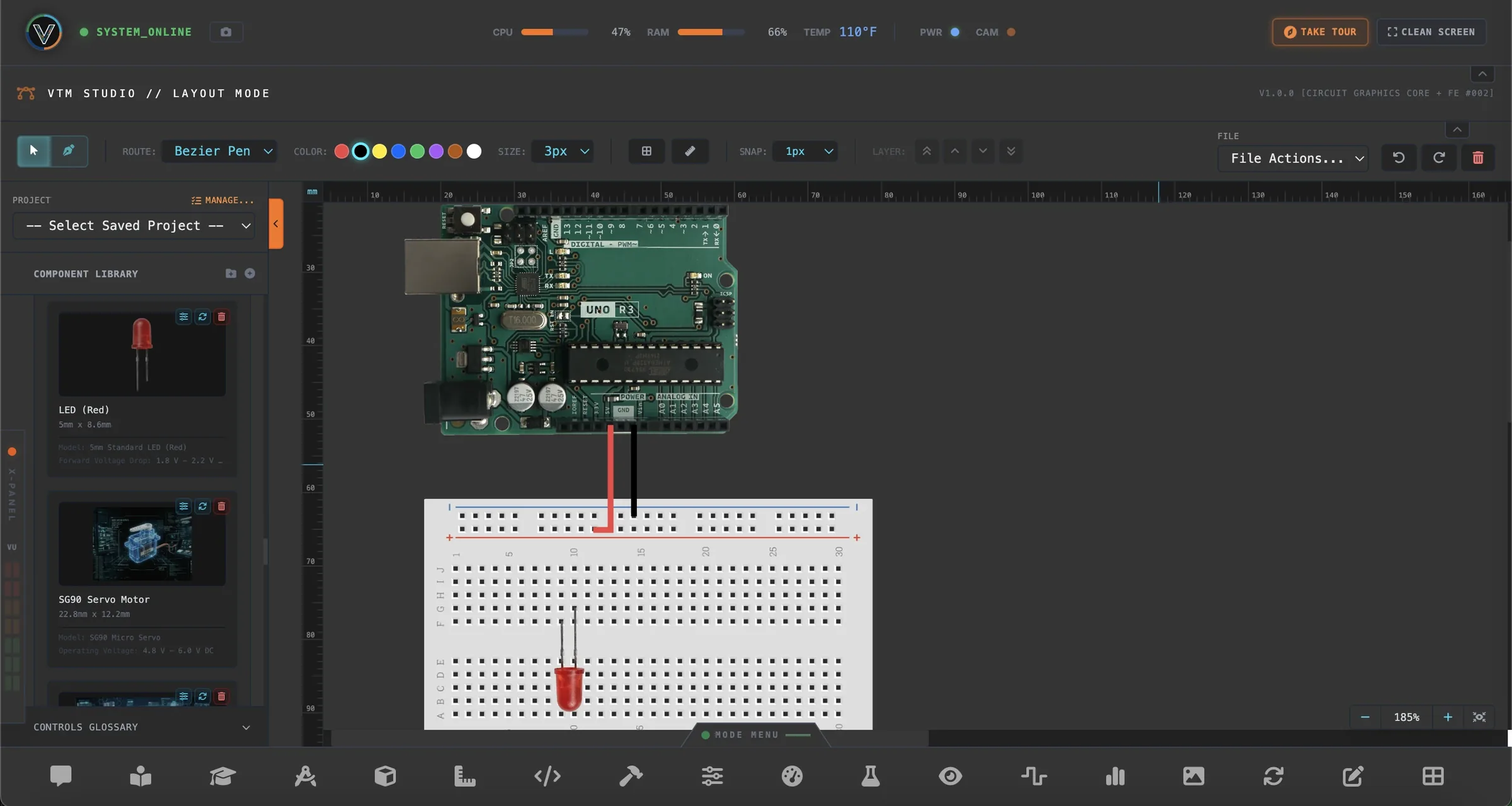Click the fit-to-view zoom icon
1512x806 pixels.
[x=1479, y=717]
